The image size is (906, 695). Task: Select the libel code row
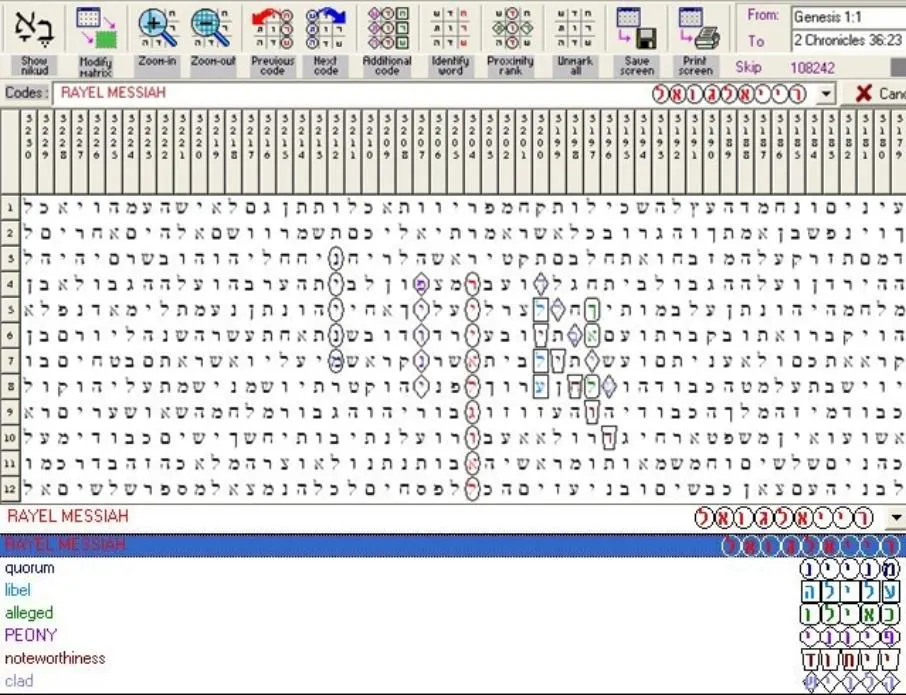453,590
